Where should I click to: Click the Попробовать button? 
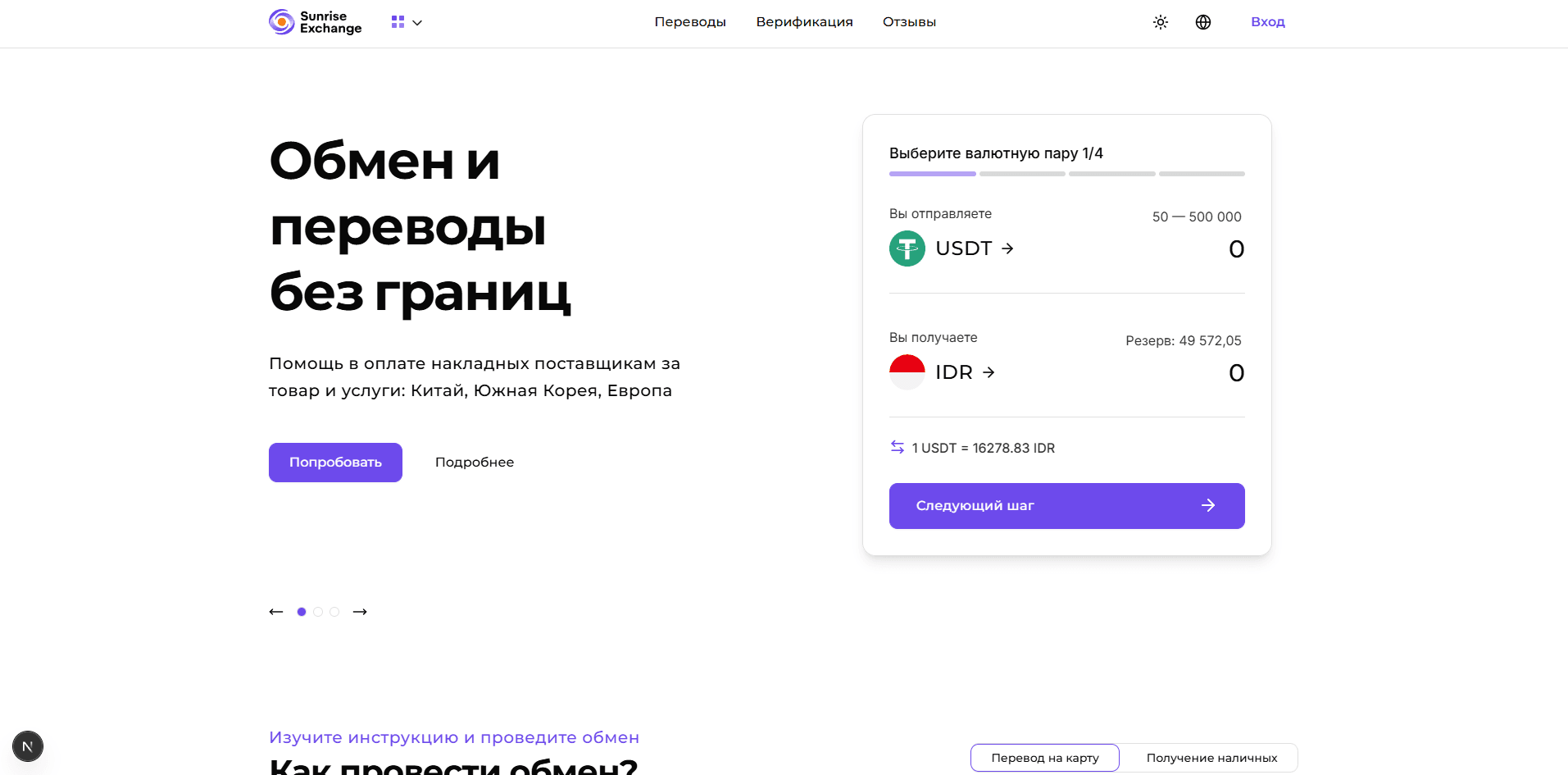coord(334,462)
